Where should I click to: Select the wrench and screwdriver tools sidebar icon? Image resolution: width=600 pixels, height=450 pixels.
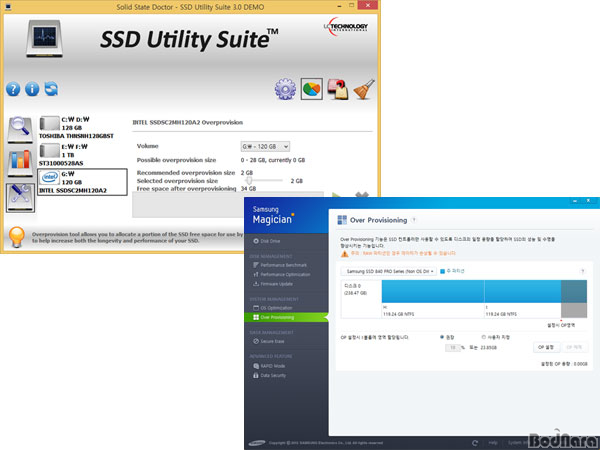(20, 197)
